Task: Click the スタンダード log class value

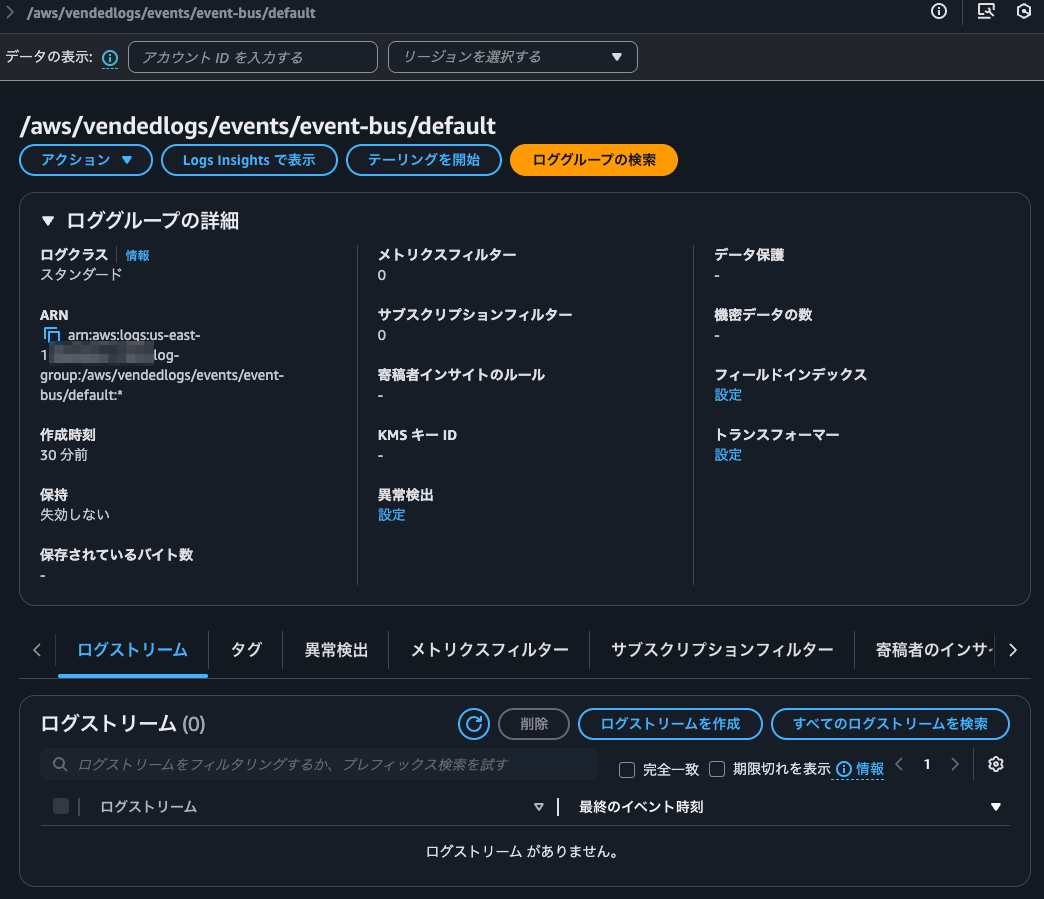Action: pyautogui.click(x=81, y=275)
